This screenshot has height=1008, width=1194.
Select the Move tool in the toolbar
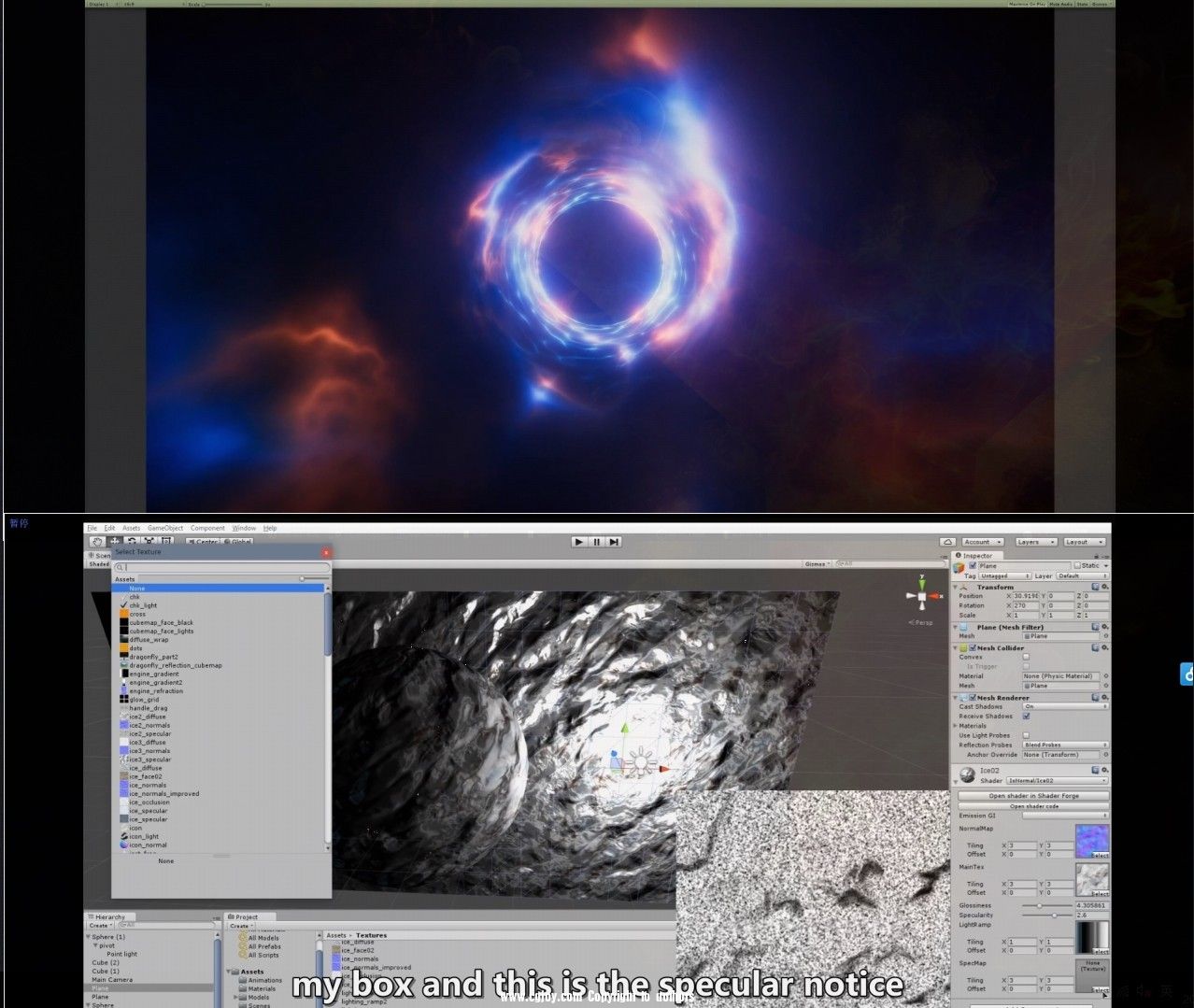click(114, 541)
